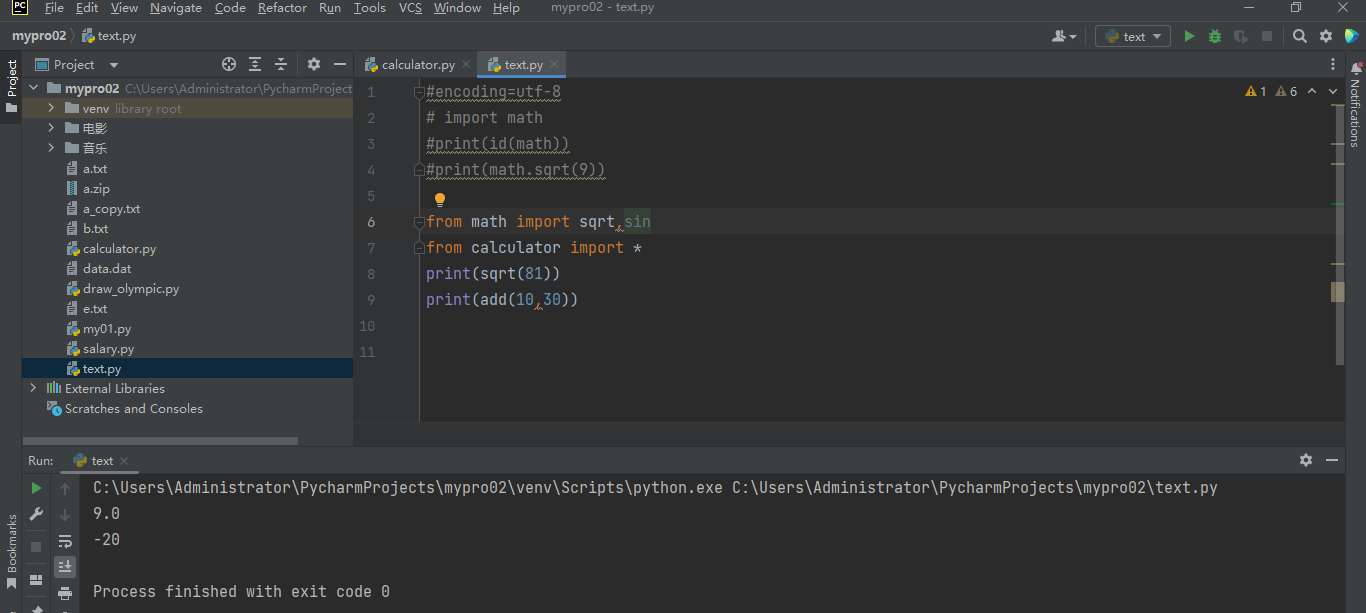Open the VCS menu
The height and width of the screenshot is (613, 1366).
click(410, 8)
